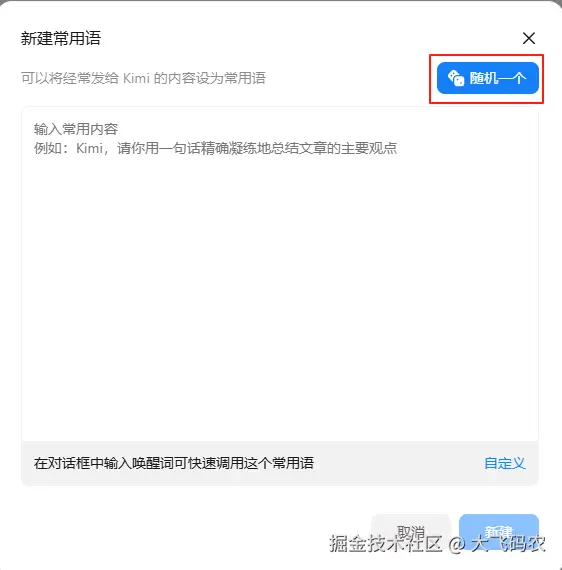Screen dimensions: 562x570
Task: Click the 例如:Kimi placeholder example line
Action: (x=216, y=148)
